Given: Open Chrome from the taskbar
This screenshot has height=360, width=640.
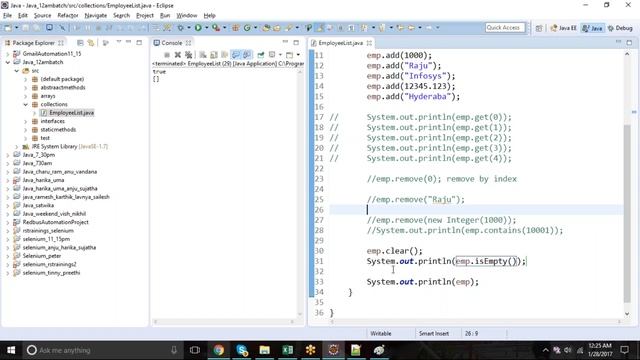Looking at the screenshot, I should [x=218, y=350].
